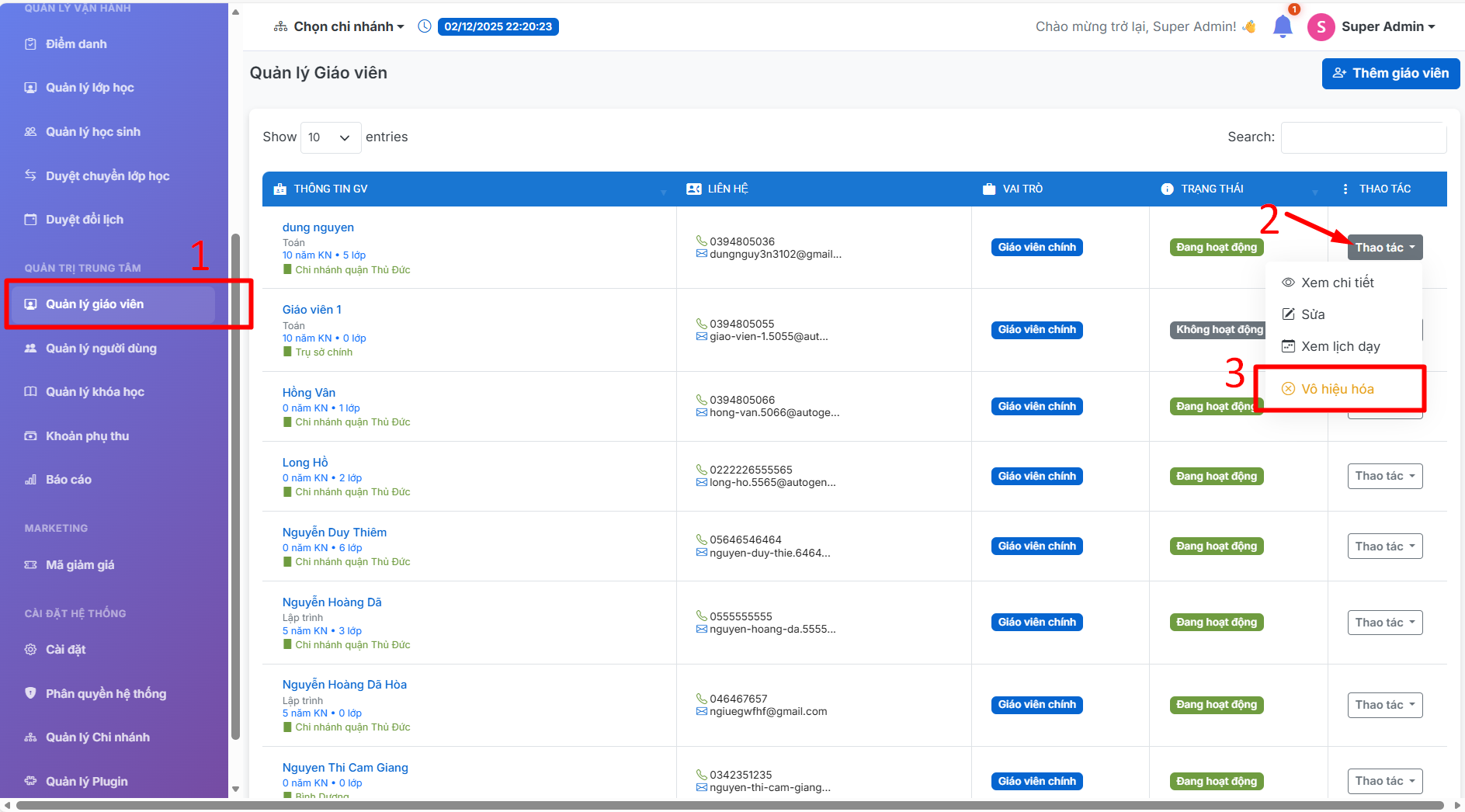Screen dimensions: 1465x812
Task: Click into the Search input field
Action: [1363, 137]
